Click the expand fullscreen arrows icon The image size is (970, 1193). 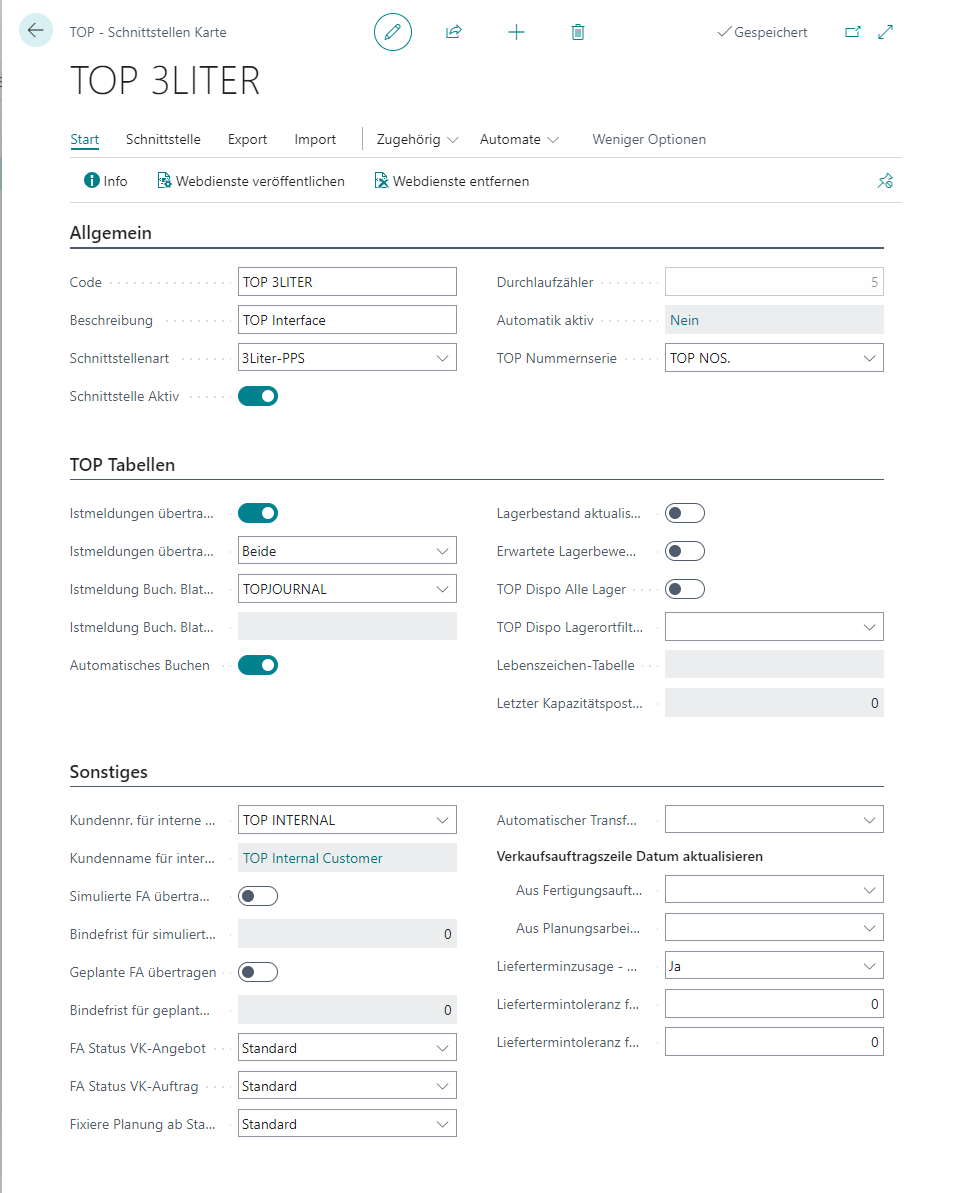pyautogui.click(x=885, y=32)
